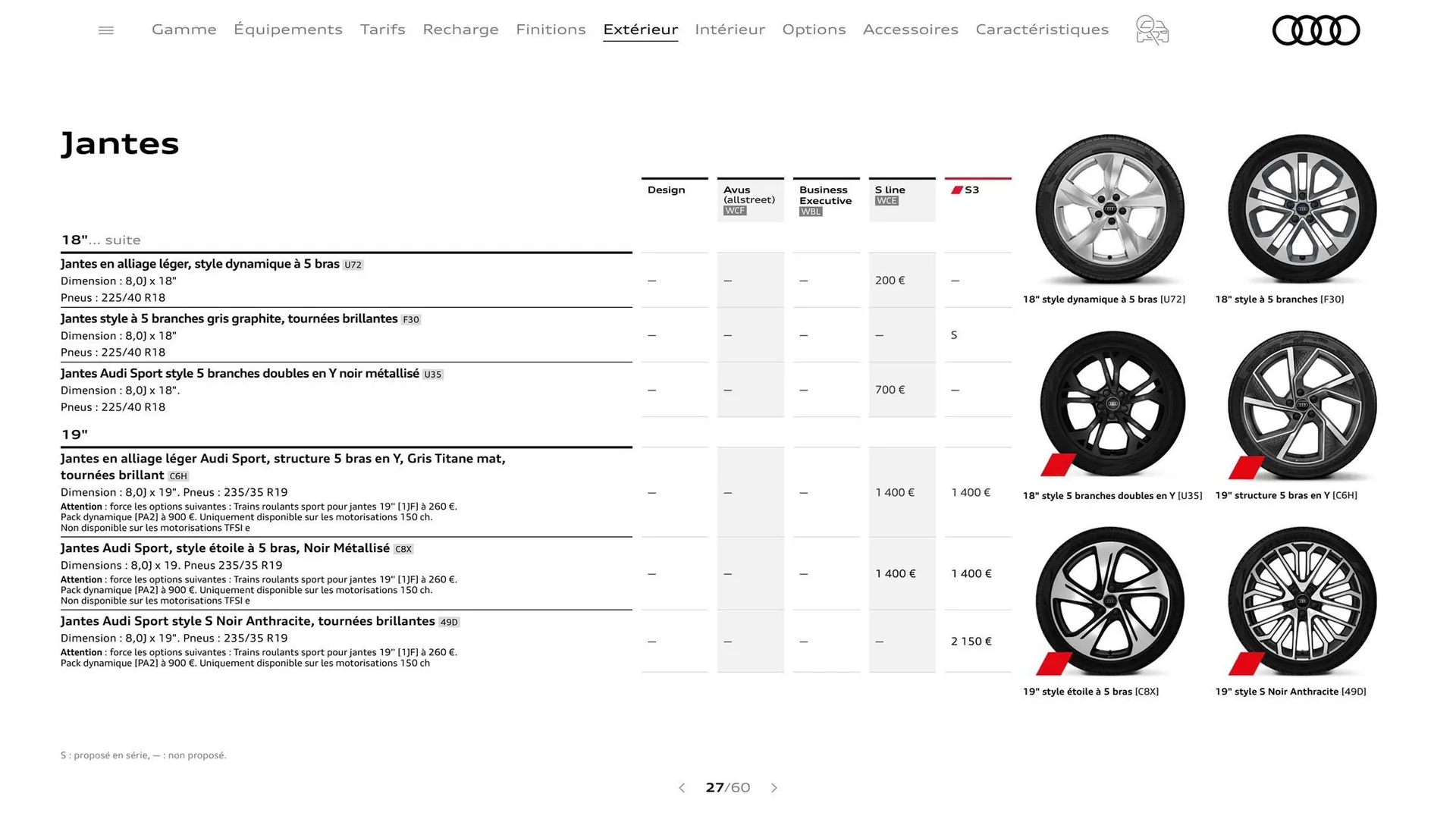Click "Équipements" in the top navigation
This screenshot has width=1456, height=819.
288,30
